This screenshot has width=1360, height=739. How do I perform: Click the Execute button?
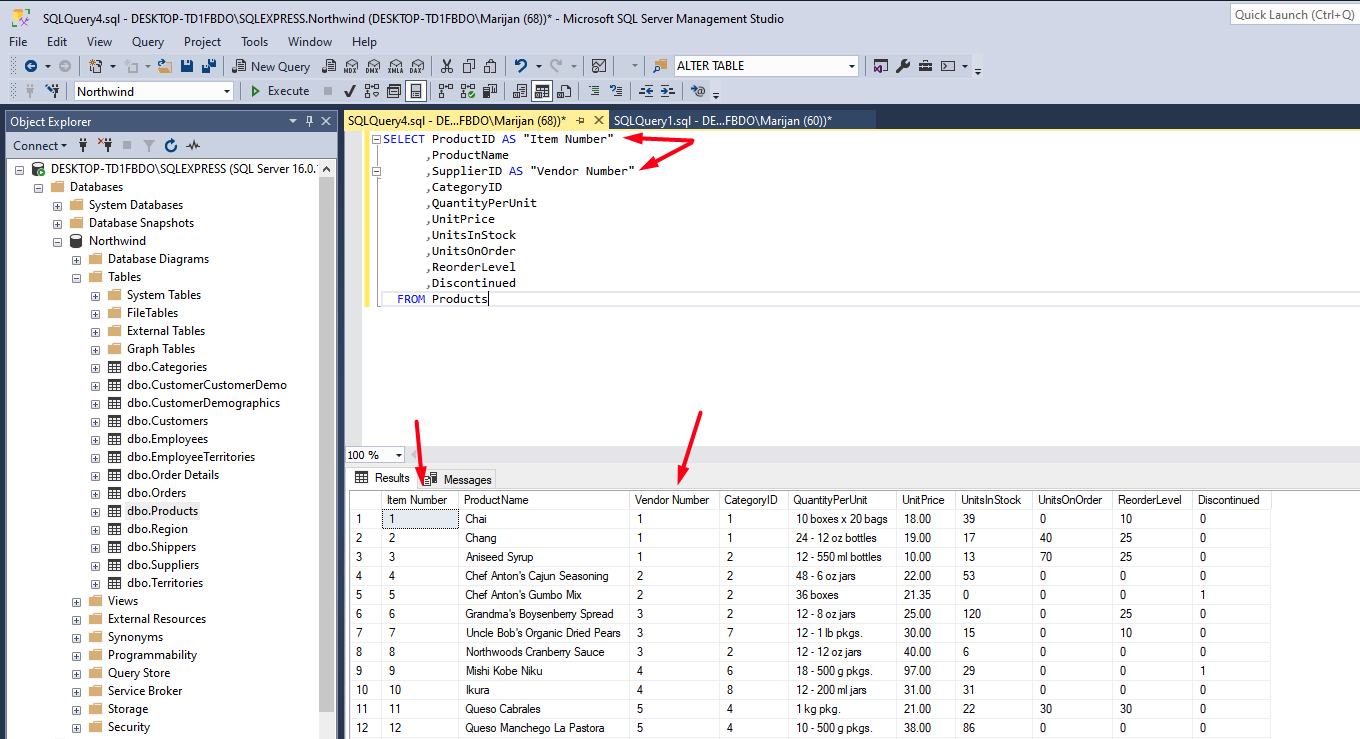point(280,91)
